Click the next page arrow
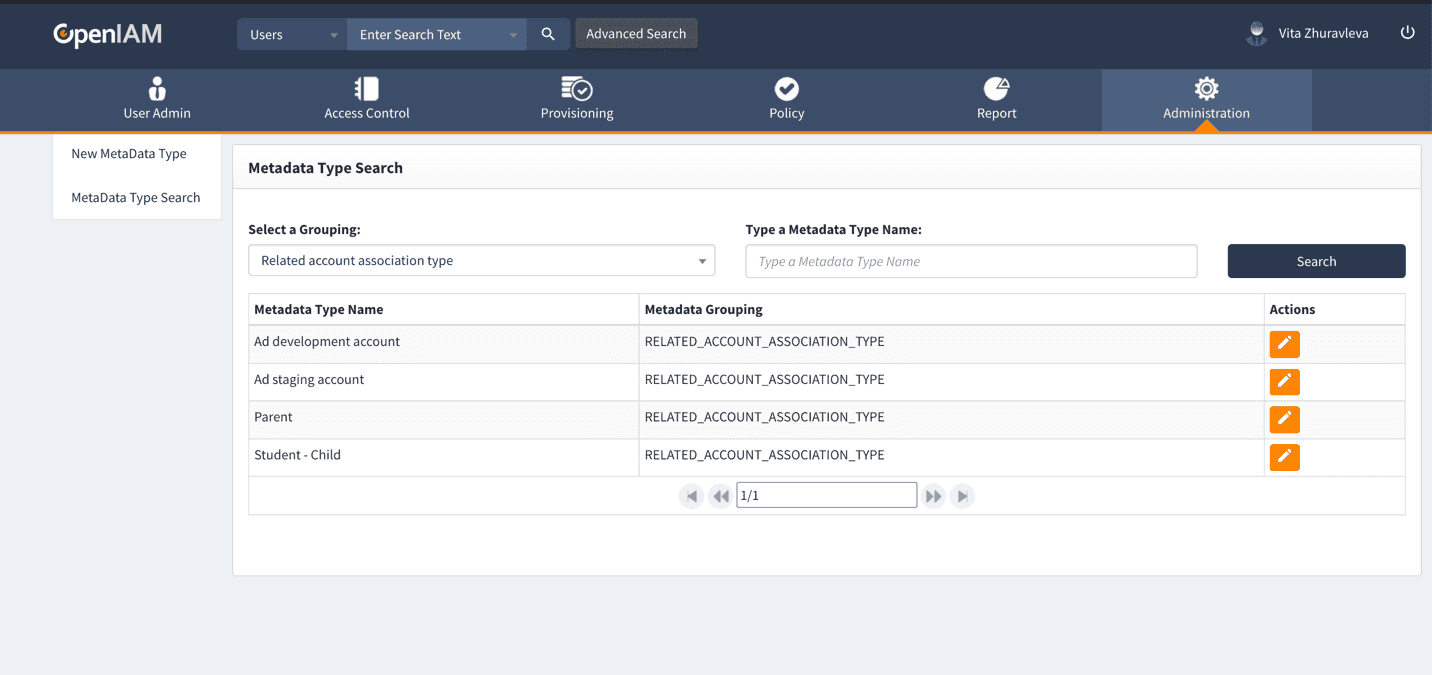 tap(933, 496)
